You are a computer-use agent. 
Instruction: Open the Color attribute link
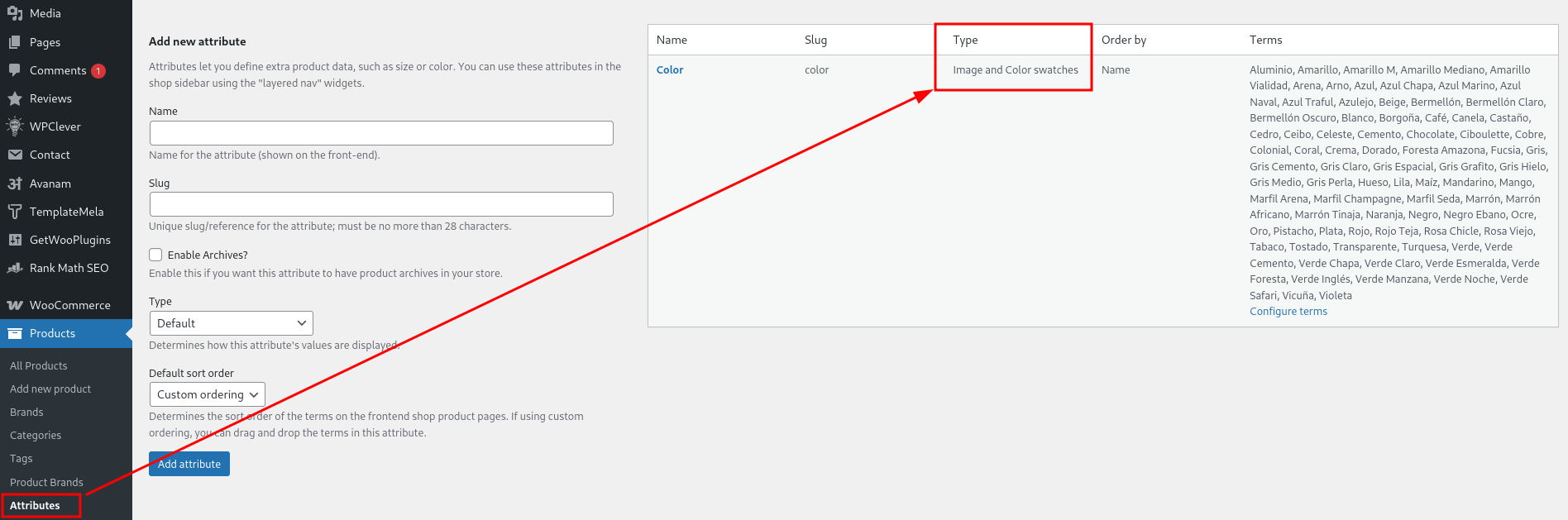(670, 69)
